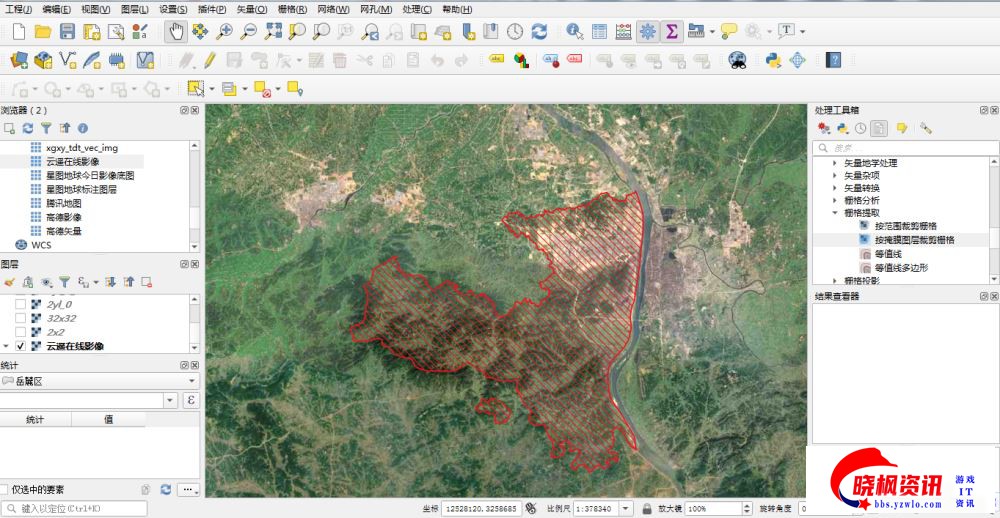Toggle Statistical Summary sigma icon
1000x518 pixels.
pyautogui.click(x=671, y=31)
